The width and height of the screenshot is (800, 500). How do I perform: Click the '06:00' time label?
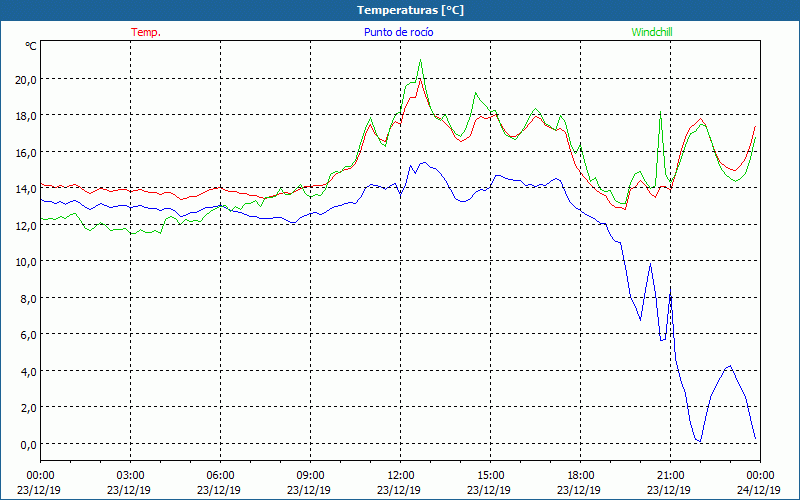pyautogui.click(x=220, y=476)
